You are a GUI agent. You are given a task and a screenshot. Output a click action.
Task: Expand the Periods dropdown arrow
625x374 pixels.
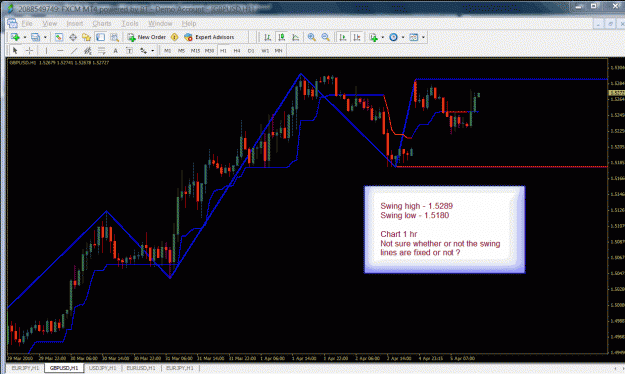coord(403,37)
